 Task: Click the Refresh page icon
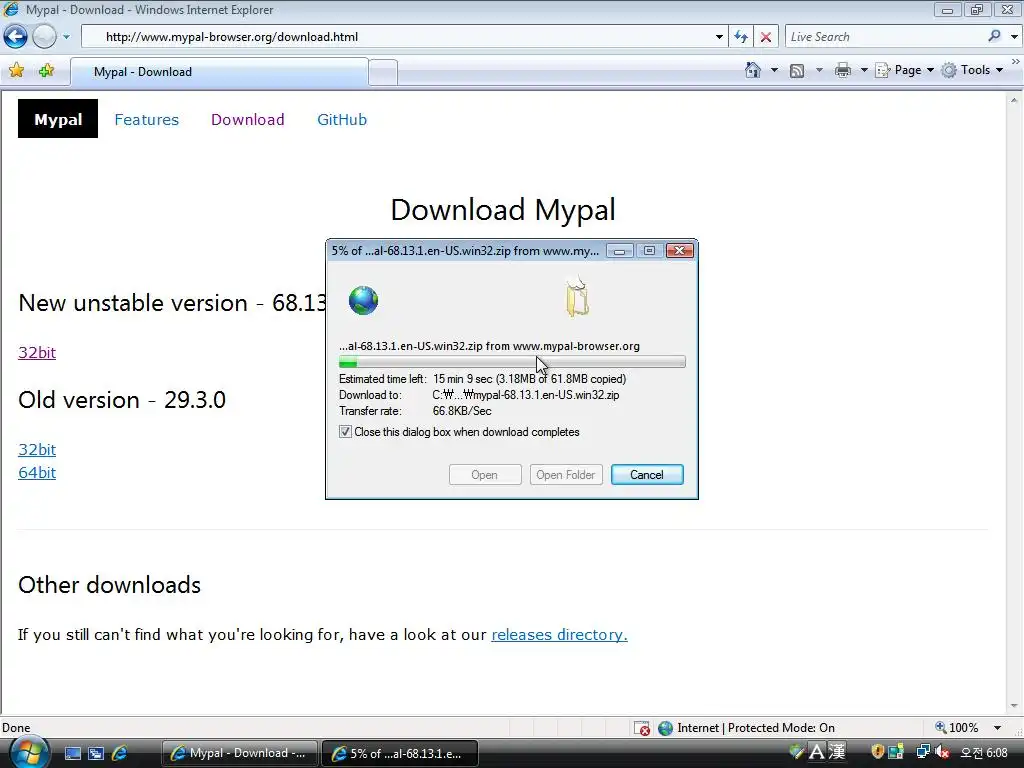click(741, 37)
